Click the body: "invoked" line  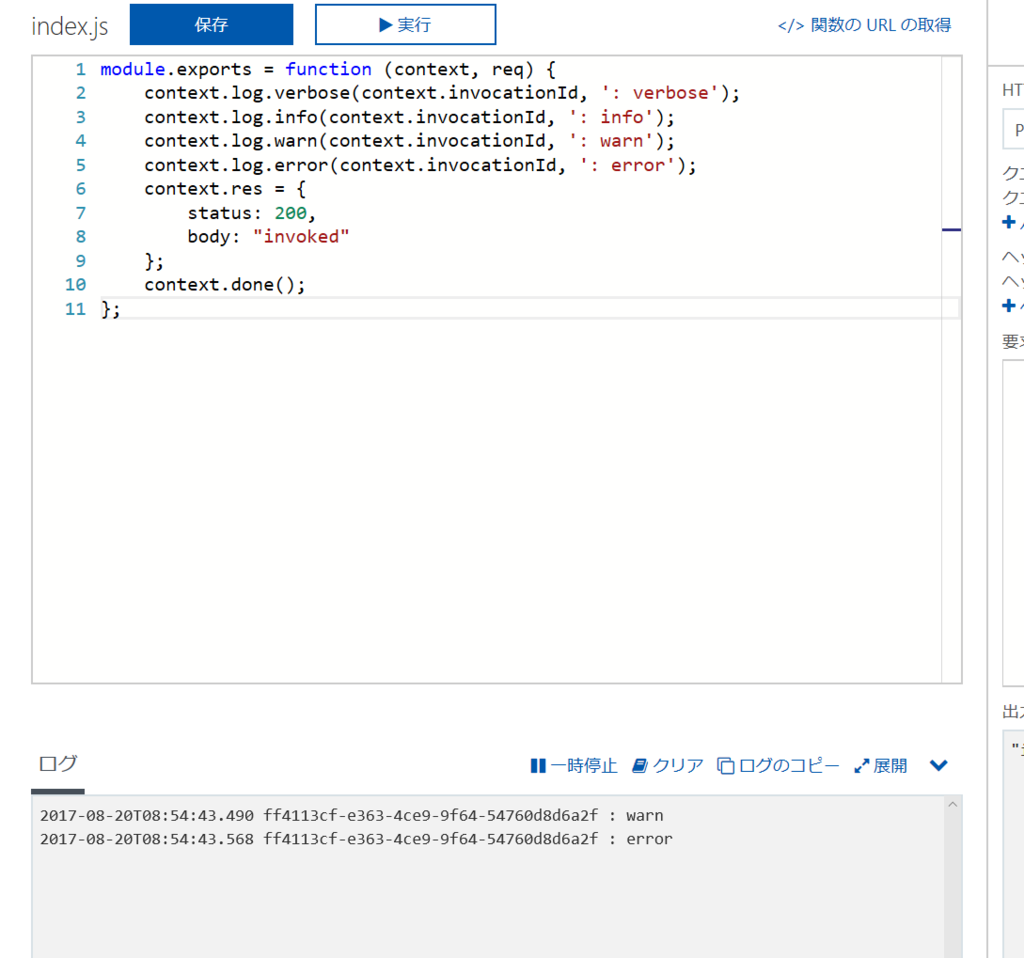point(268,236)
